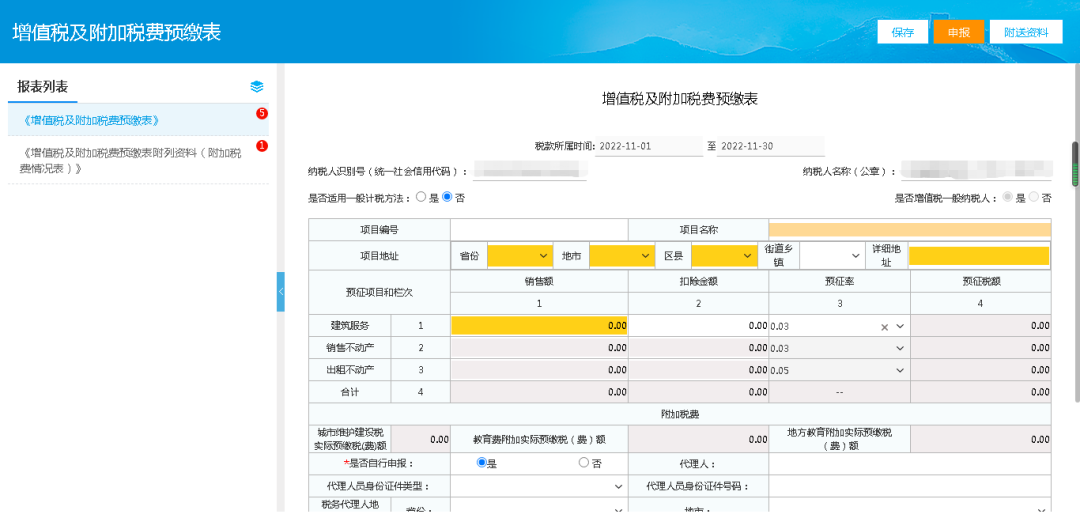Click the 地方教育附加实际预缴税(费)额 value cell
This screenshot has width=1080, height=518.
pyautogui.click(x=981, y=439)
